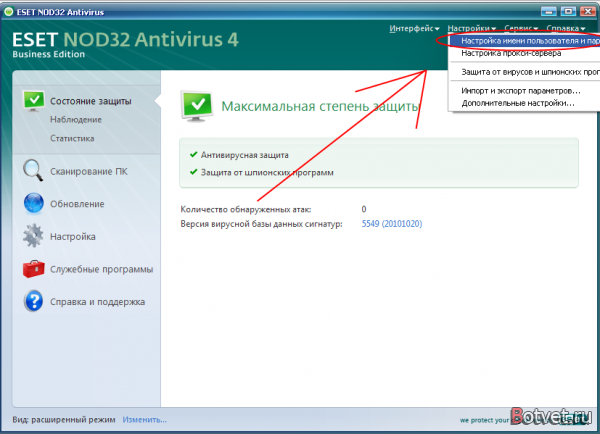Go to Сканирование ПК
The height and width of the screenshot is (434, 600).
pyautogui.click(x=89, y=171)
